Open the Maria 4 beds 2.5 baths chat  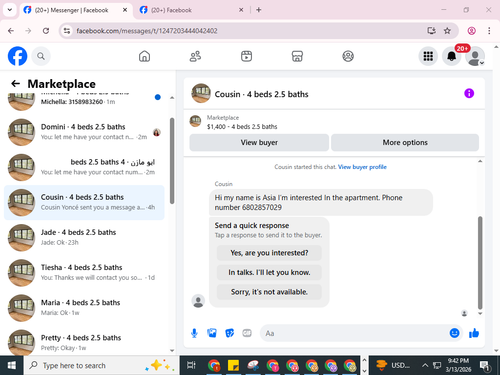[84, 308]
